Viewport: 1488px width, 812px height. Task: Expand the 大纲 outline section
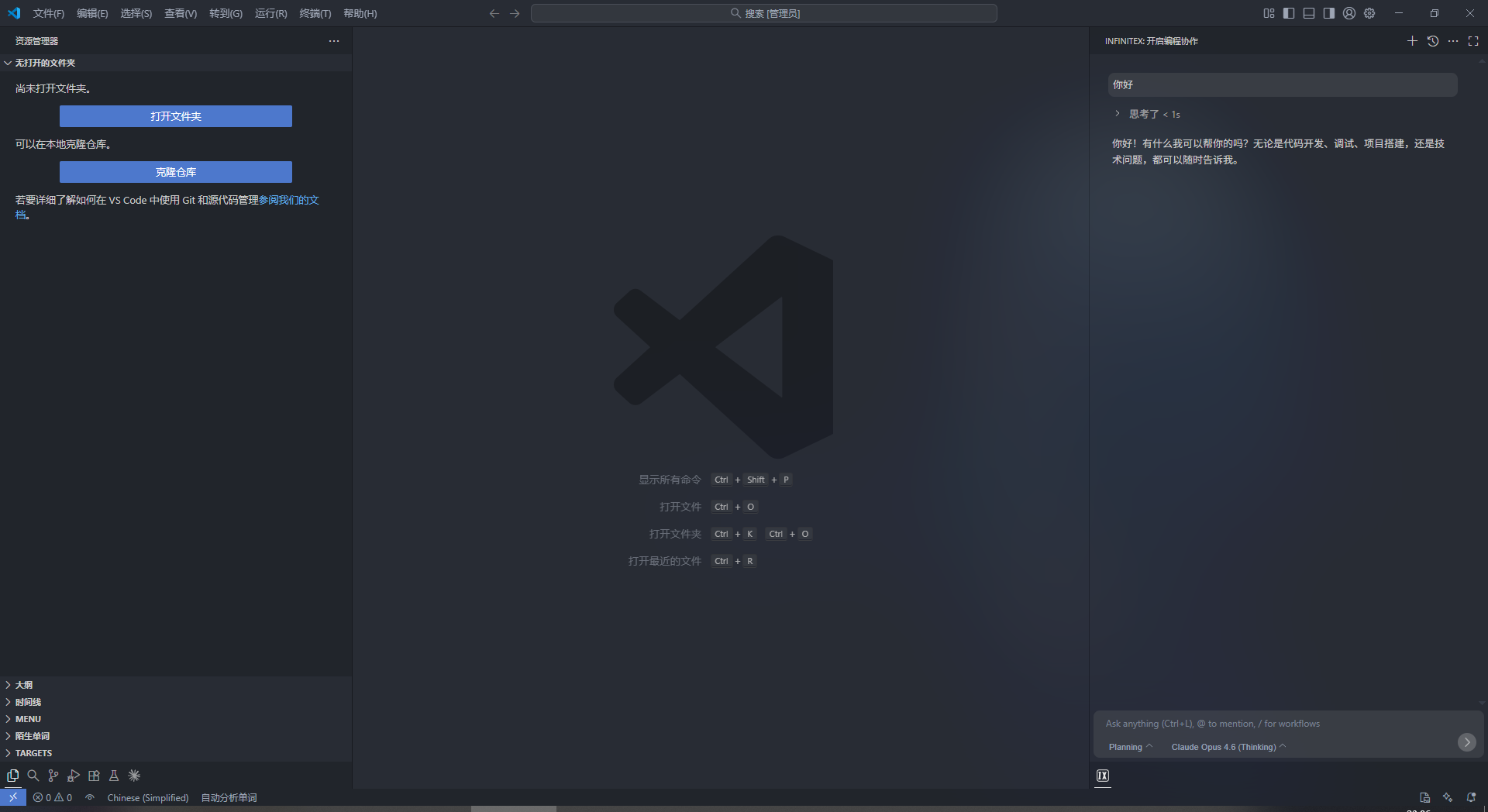(24, 685)
